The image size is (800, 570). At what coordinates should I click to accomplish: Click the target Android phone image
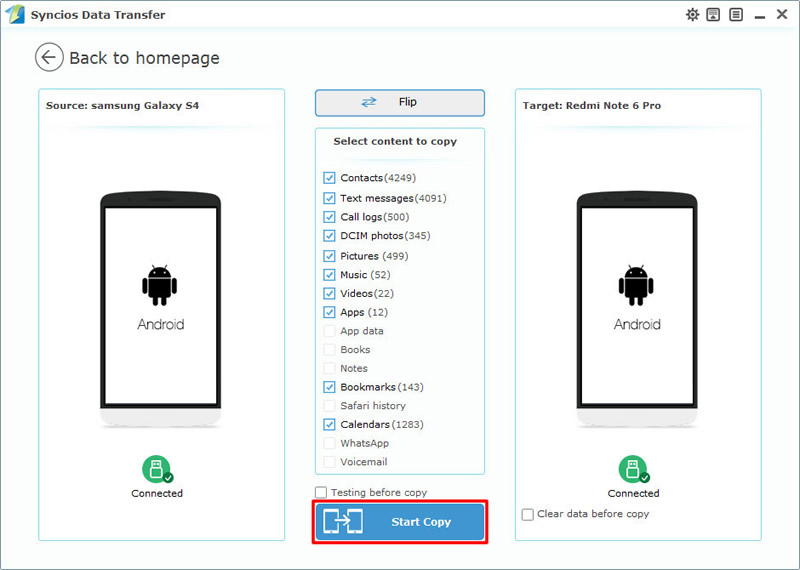tap(637, 309)
